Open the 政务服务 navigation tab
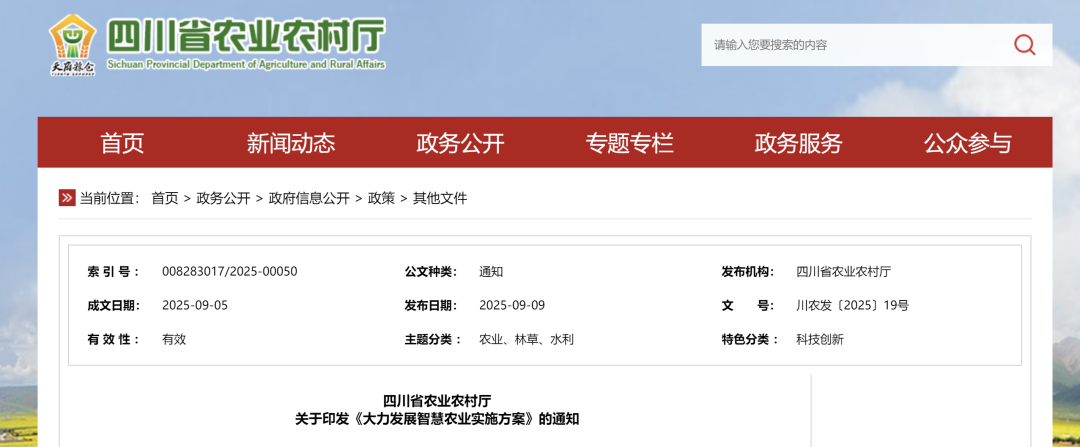 (x=798, y=143)
